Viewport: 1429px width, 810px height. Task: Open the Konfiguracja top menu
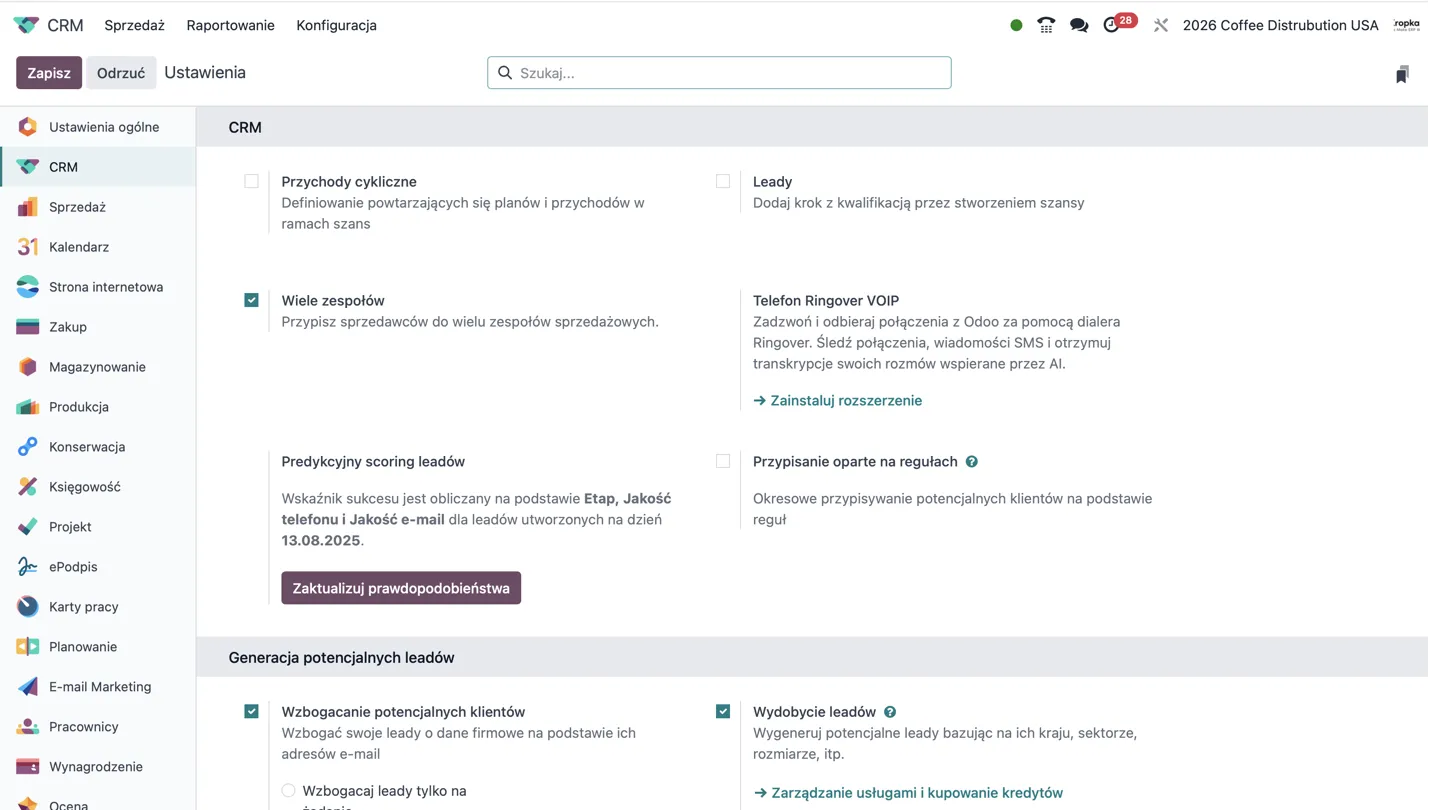click(x=336, y=25)
